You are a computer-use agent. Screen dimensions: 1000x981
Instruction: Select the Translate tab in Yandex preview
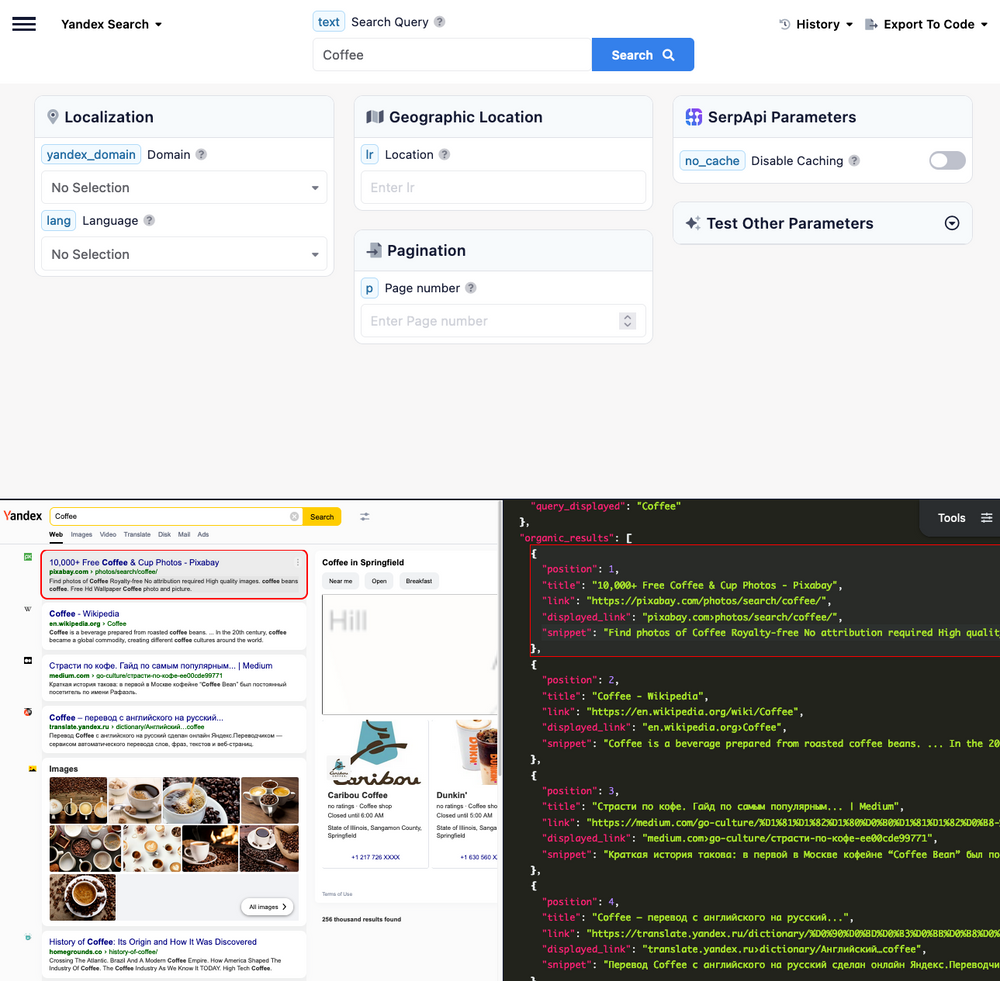coord(137,534)
